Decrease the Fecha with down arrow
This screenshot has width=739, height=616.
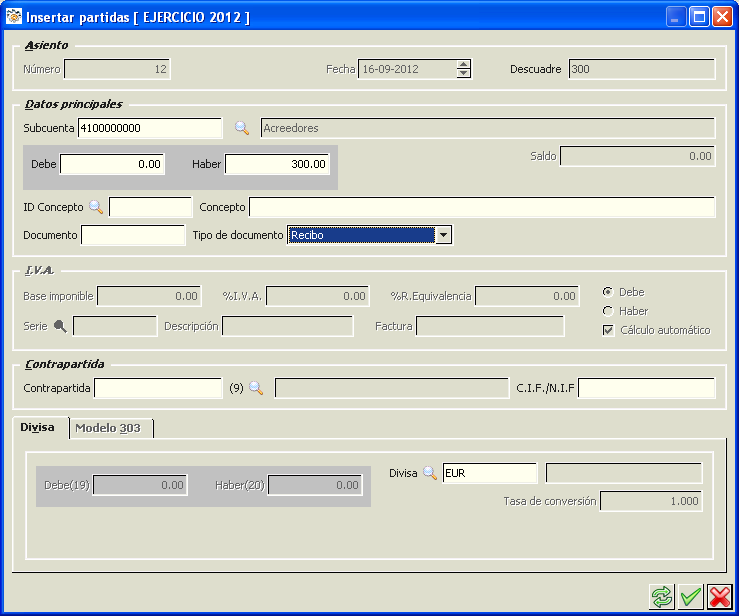click(464, 73)
